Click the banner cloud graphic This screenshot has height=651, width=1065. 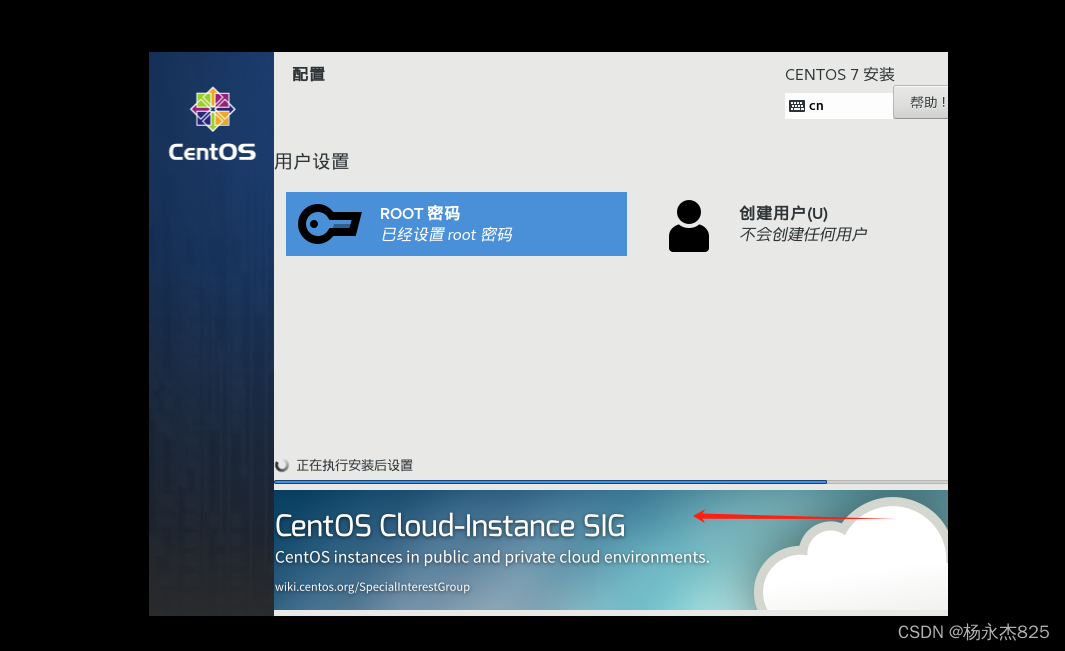coord(852,555)
